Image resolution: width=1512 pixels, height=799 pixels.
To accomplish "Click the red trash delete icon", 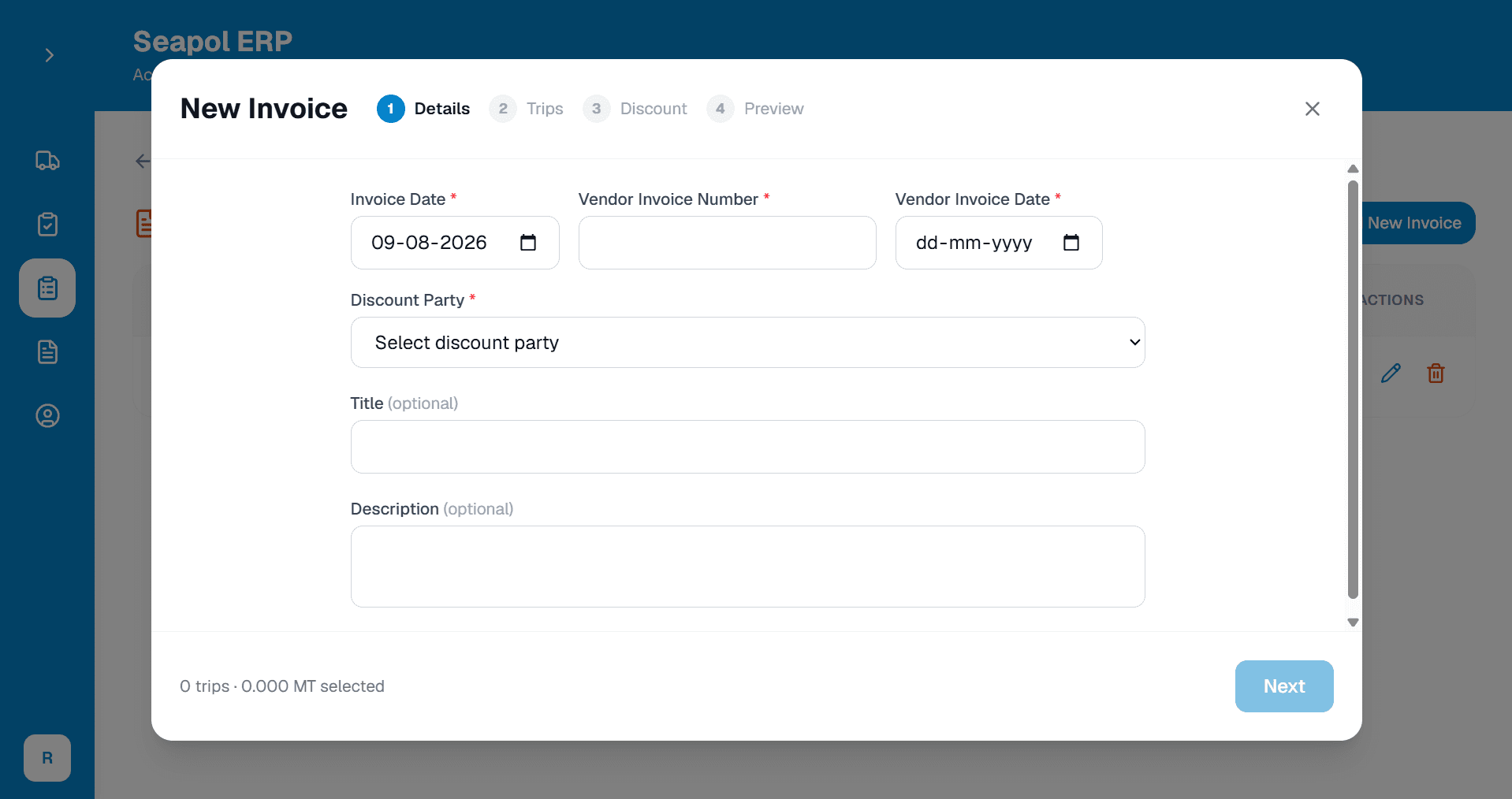I will click(1436, 373).
